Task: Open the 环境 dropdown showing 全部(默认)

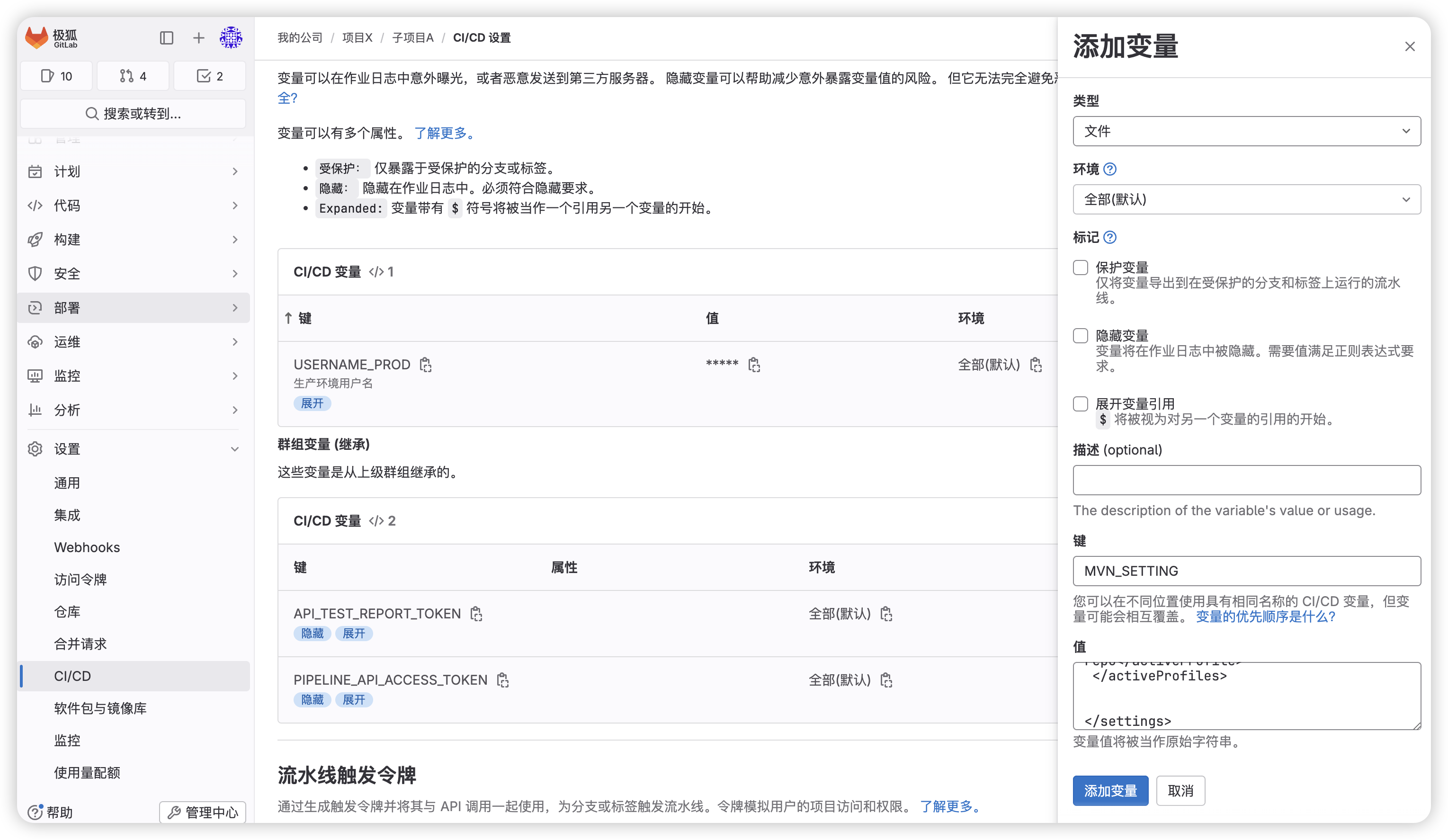Action: [x=1246, y=199]
